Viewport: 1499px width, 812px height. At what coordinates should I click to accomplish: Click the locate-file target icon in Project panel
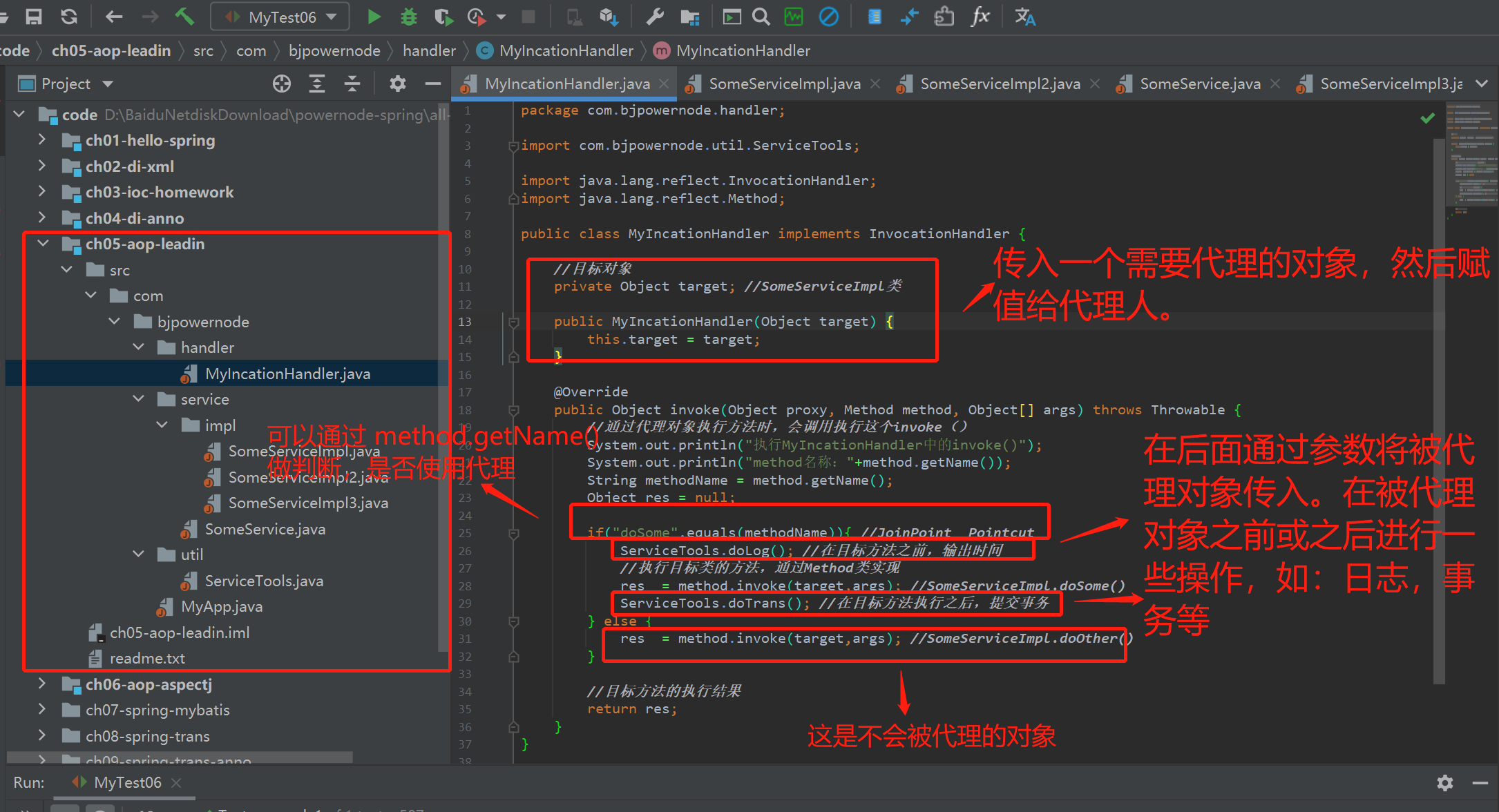281,84
